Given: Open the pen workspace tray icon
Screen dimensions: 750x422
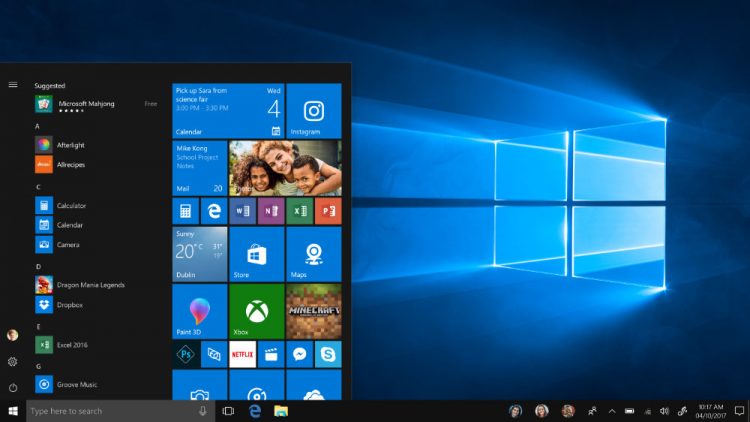Looking at the screenshot, I should click(682, 411).
